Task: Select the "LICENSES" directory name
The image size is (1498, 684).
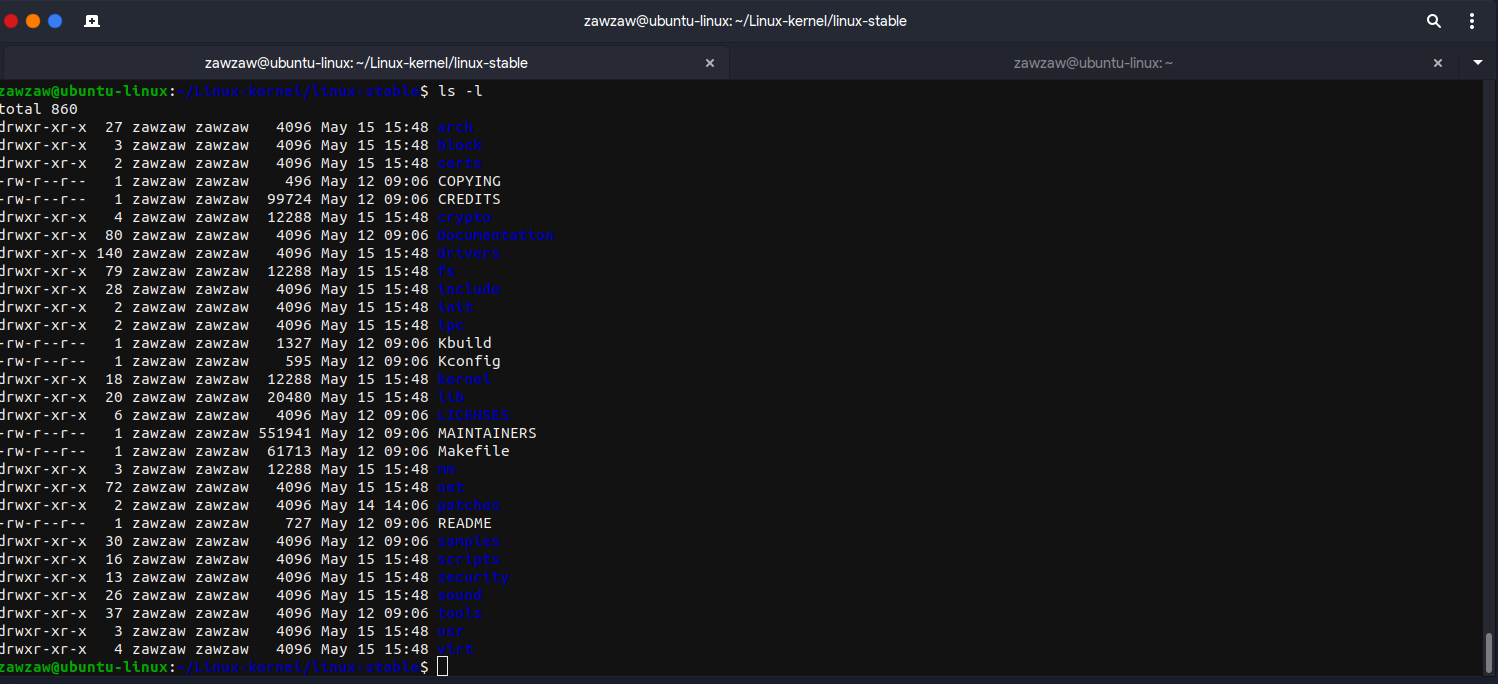Action: click(x=474, y=415)
